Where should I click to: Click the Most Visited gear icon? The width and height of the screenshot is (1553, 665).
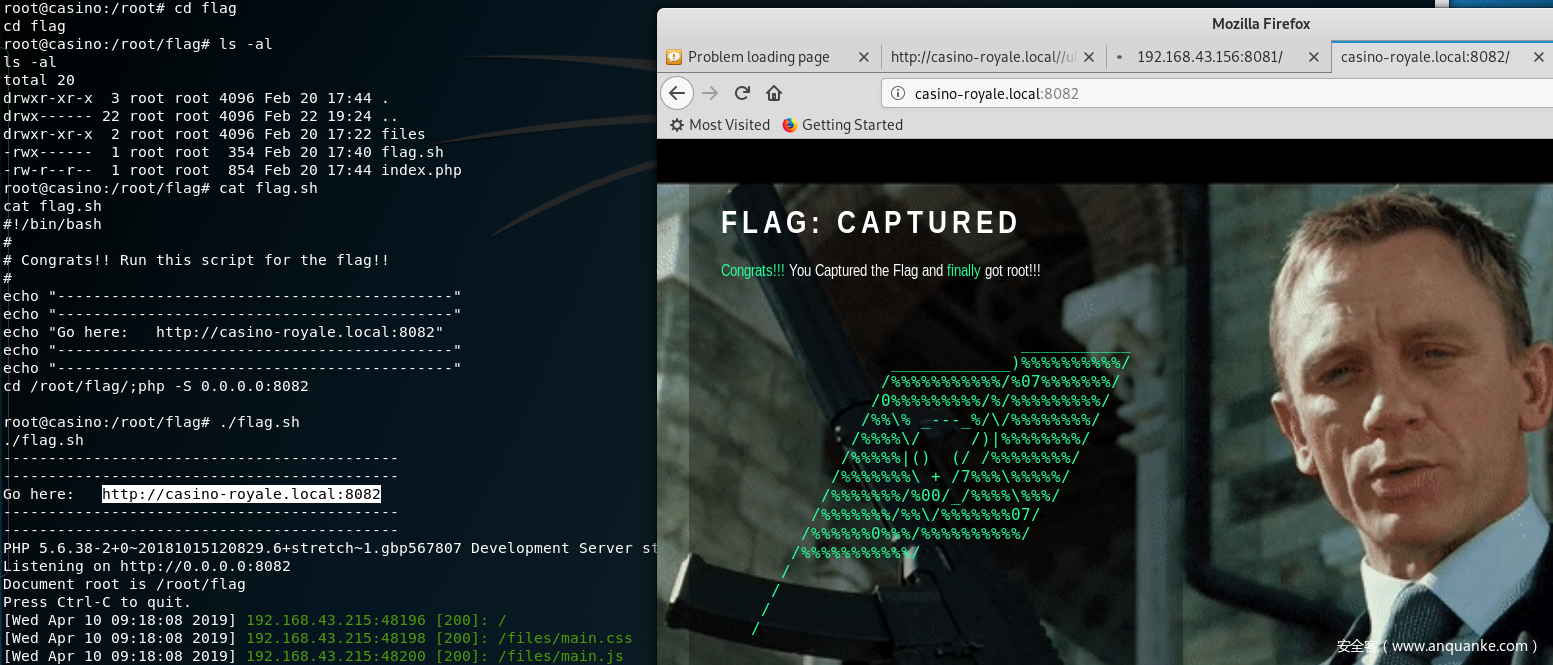677,125
